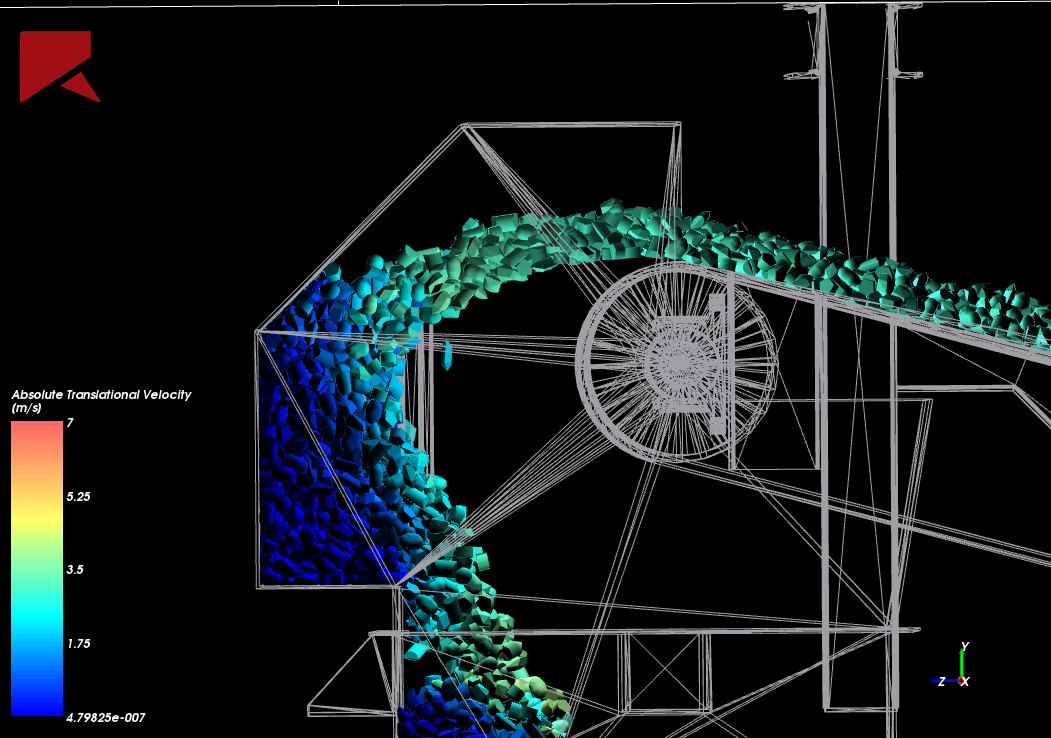The height and width of the screenshot is (738, 1051).
Task: Pick the lone particle floating beside the chute
Action: point(447,352)
